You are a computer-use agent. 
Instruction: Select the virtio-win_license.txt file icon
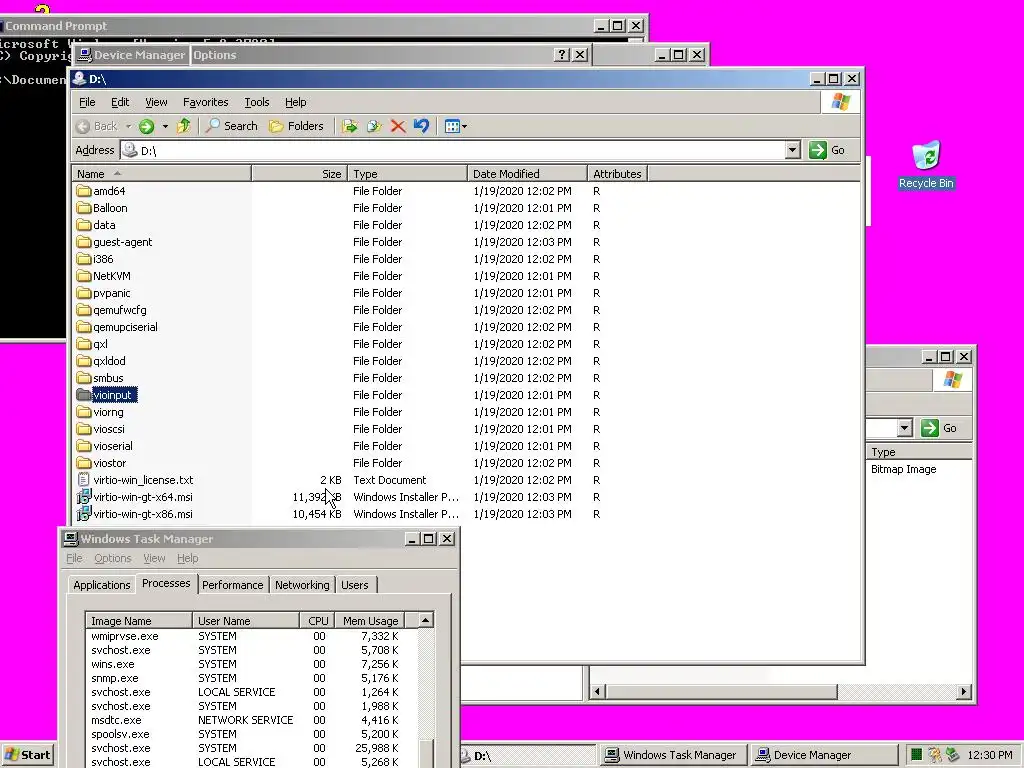pos(84,479)
